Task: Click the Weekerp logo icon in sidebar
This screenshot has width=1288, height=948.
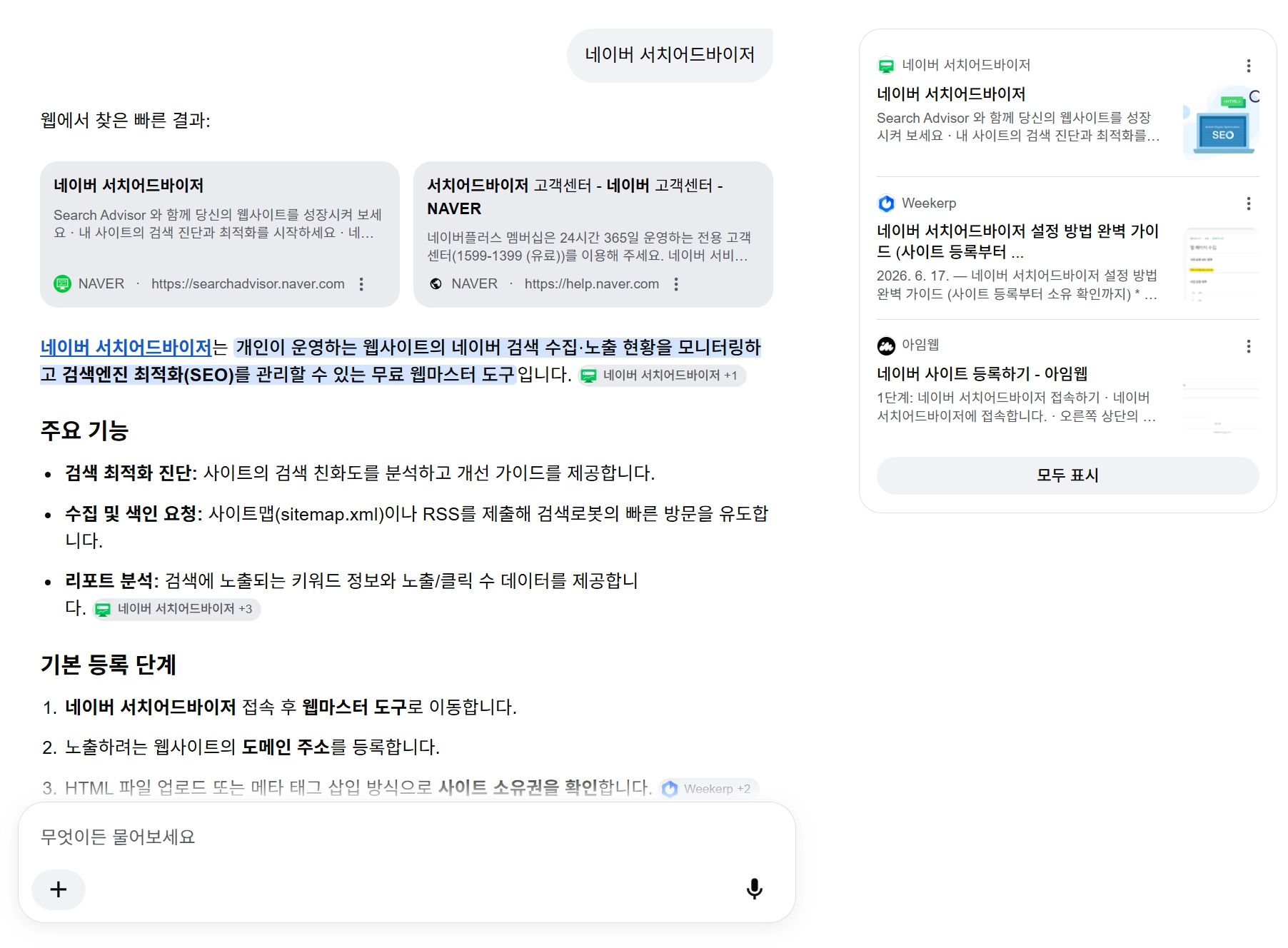Action: (x=886, y=203)
